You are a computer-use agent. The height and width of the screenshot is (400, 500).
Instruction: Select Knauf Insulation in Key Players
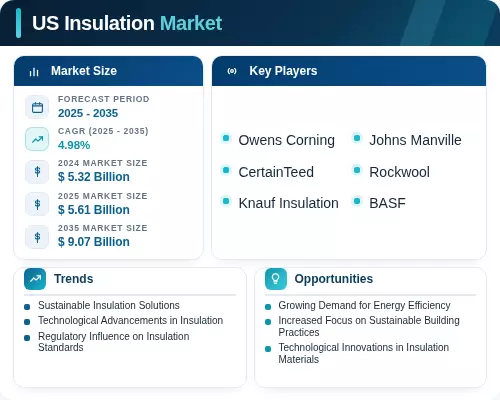(x=289, y=203)
